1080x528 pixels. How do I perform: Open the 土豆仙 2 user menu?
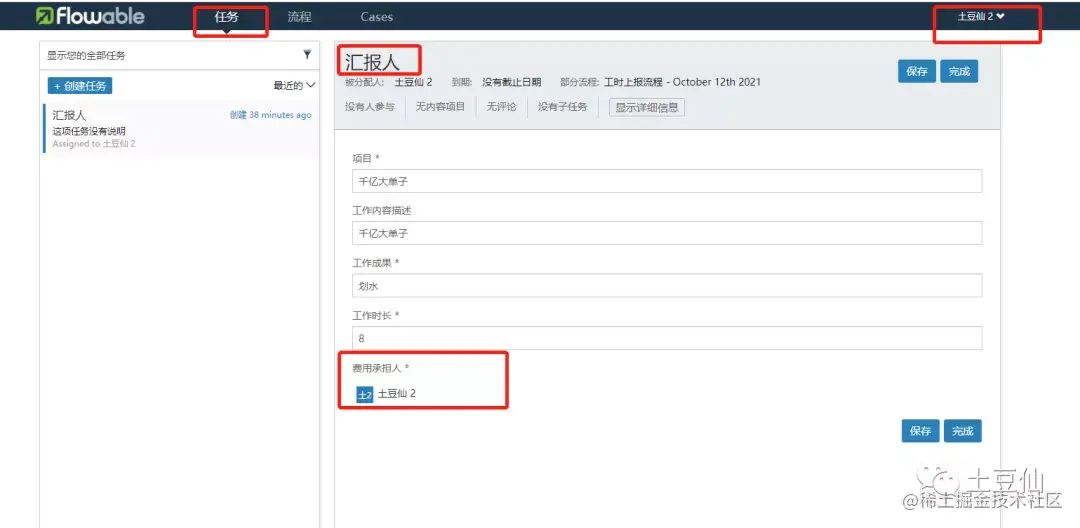click(981, 17)
